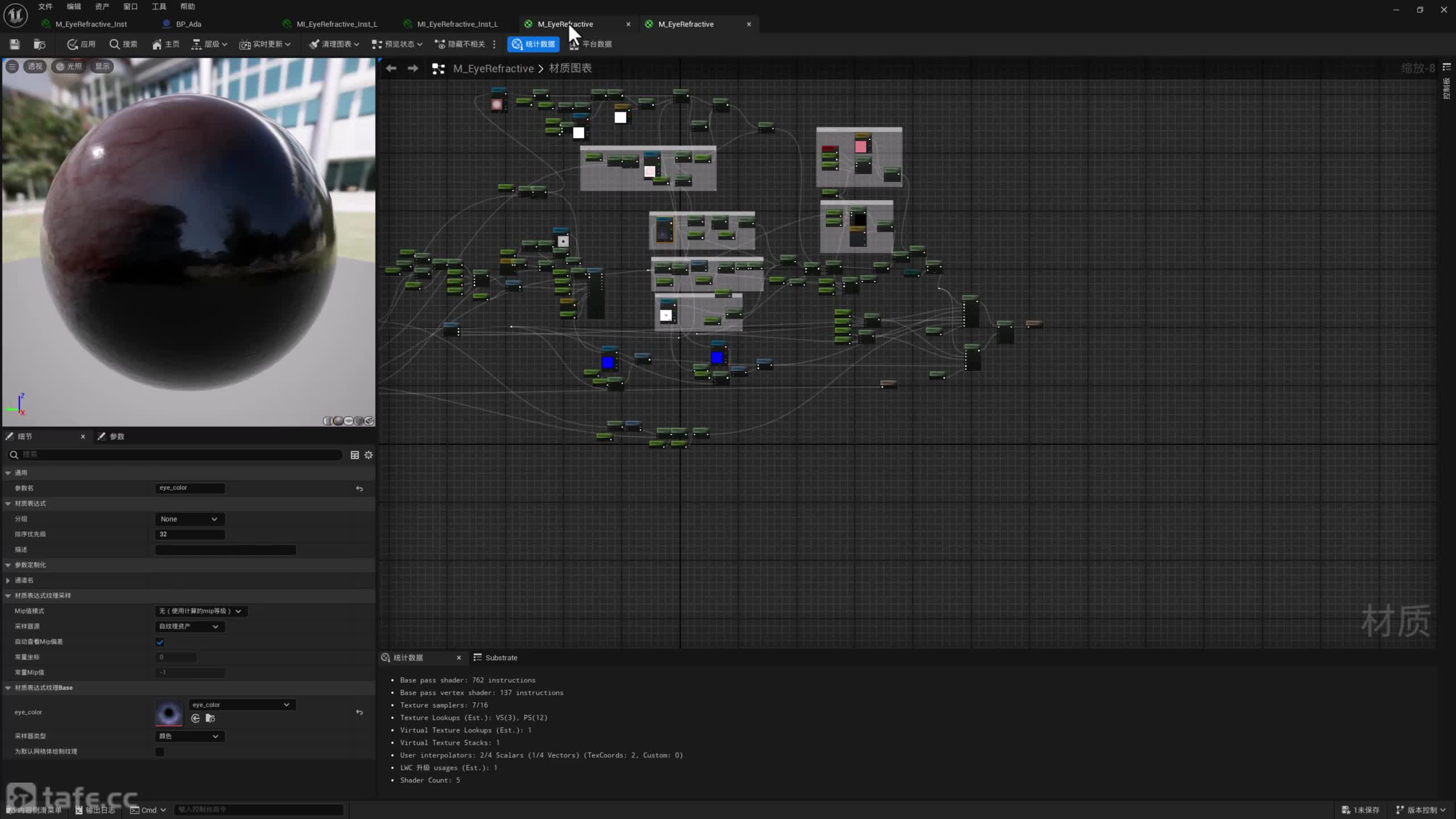
Task: Open the details panel settings gear
Action: coord(369,455)
